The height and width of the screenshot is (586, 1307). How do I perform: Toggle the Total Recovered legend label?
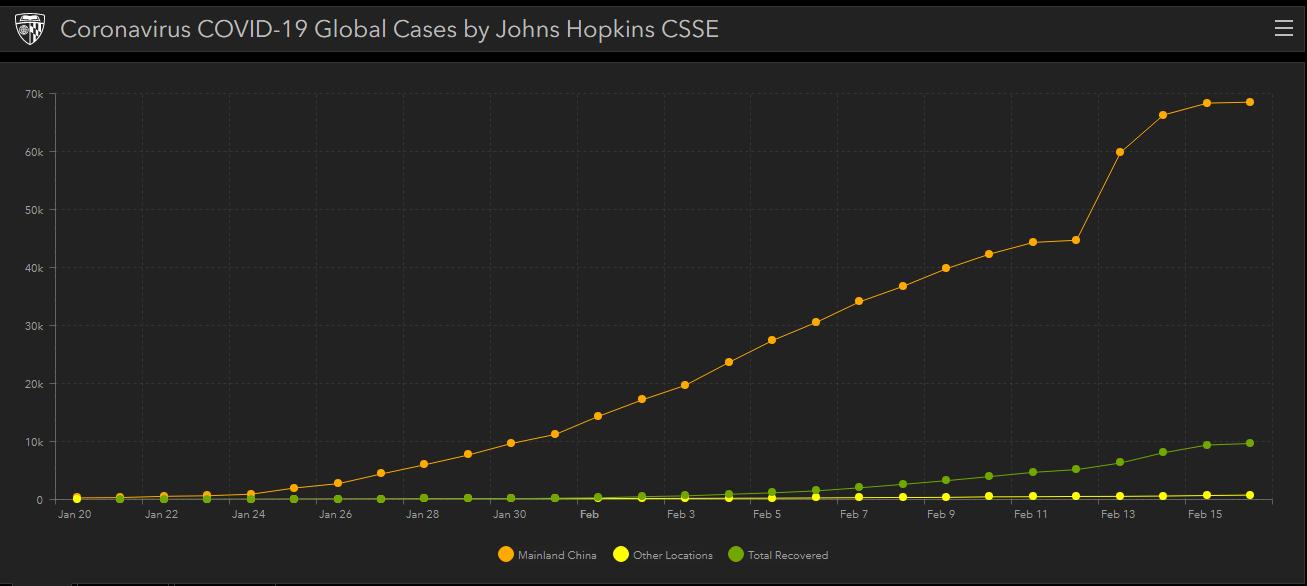[x=788, y=555]
